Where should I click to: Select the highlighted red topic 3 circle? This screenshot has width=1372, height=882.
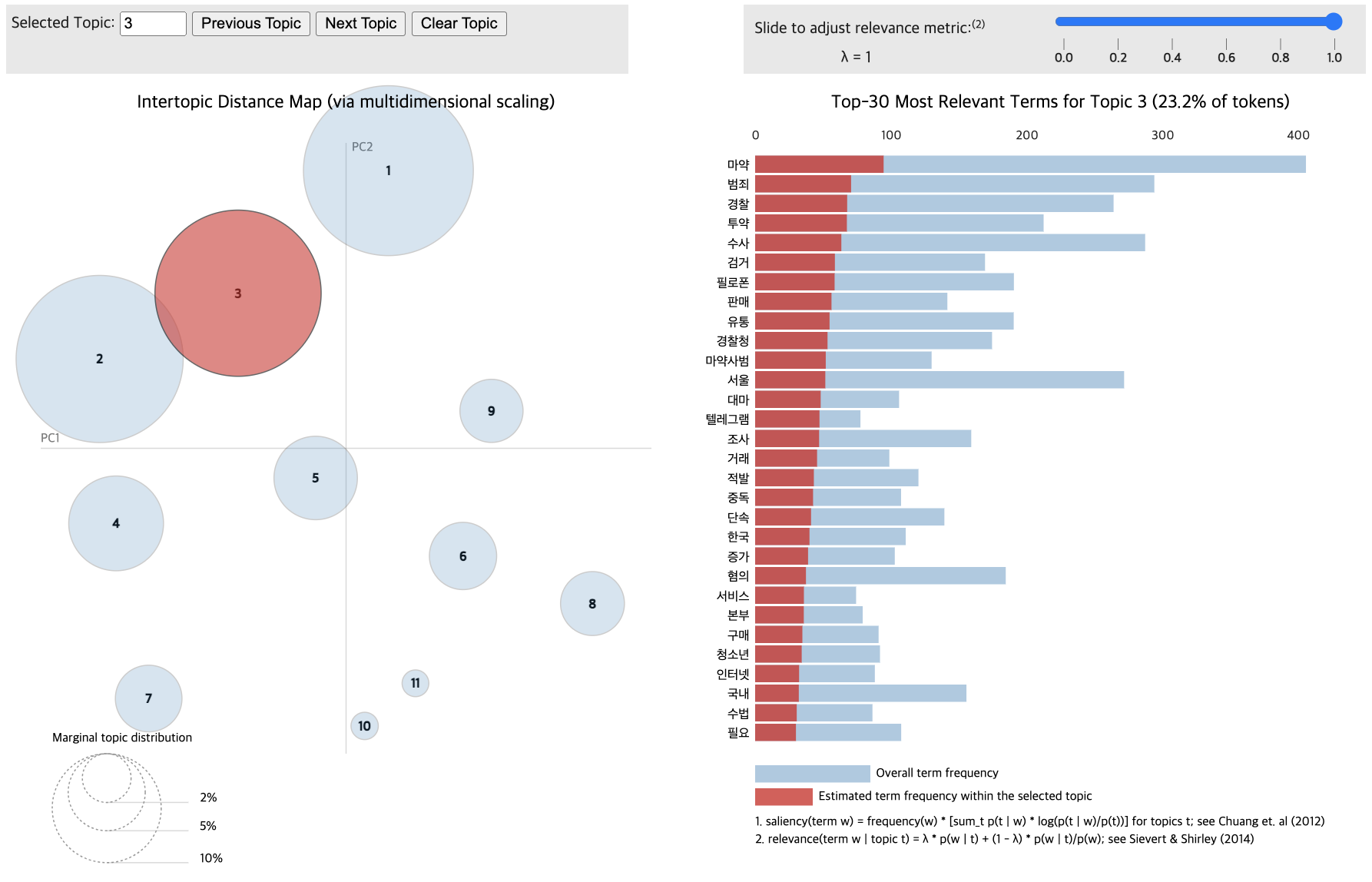pos(238,293)
